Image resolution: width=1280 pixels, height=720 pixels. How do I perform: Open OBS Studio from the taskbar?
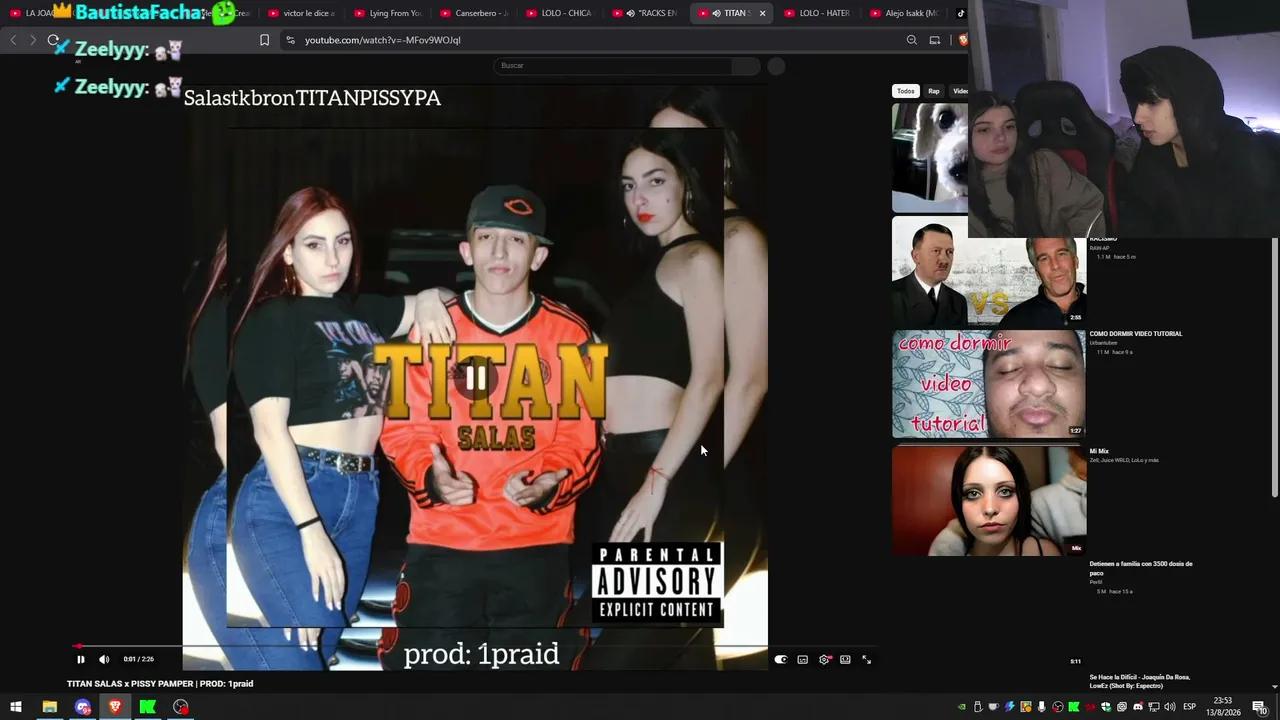point(180,707)
